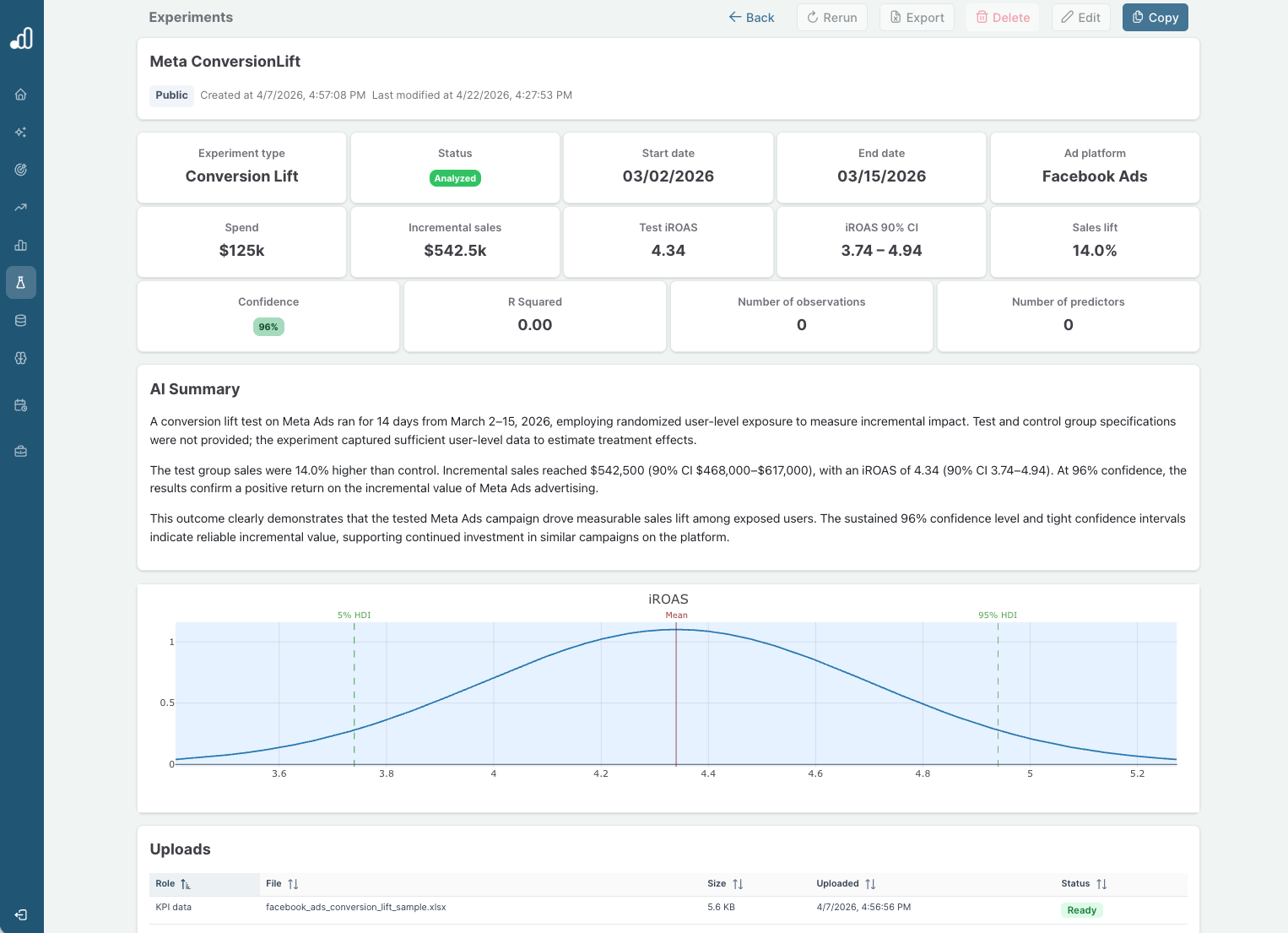
Task: Sort uploads by Uploaded column
Action: [x=870, y=884]
